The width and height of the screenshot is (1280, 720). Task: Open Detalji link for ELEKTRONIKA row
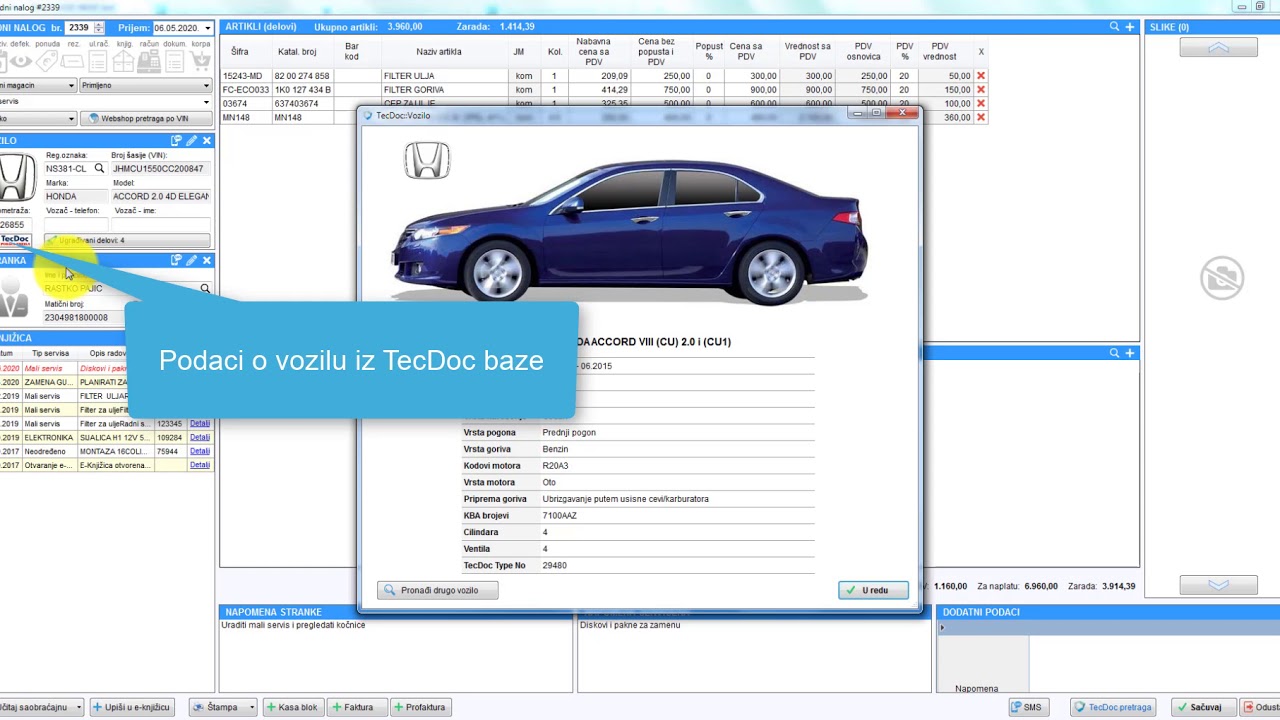[x=200, y=437]
